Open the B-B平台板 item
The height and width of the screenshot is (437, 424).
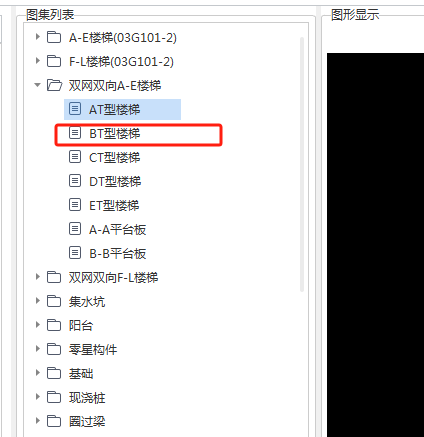tap(108, 253)
